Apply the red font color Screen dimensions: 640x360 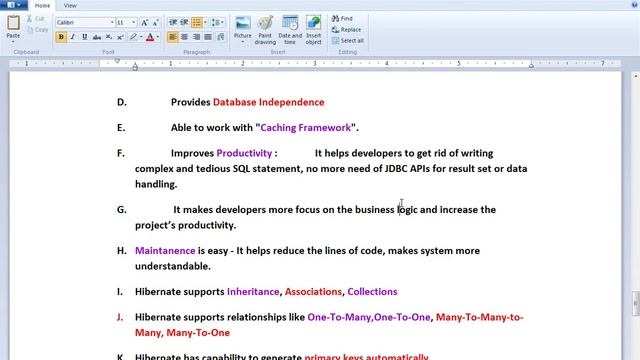(x=150, y=37)
